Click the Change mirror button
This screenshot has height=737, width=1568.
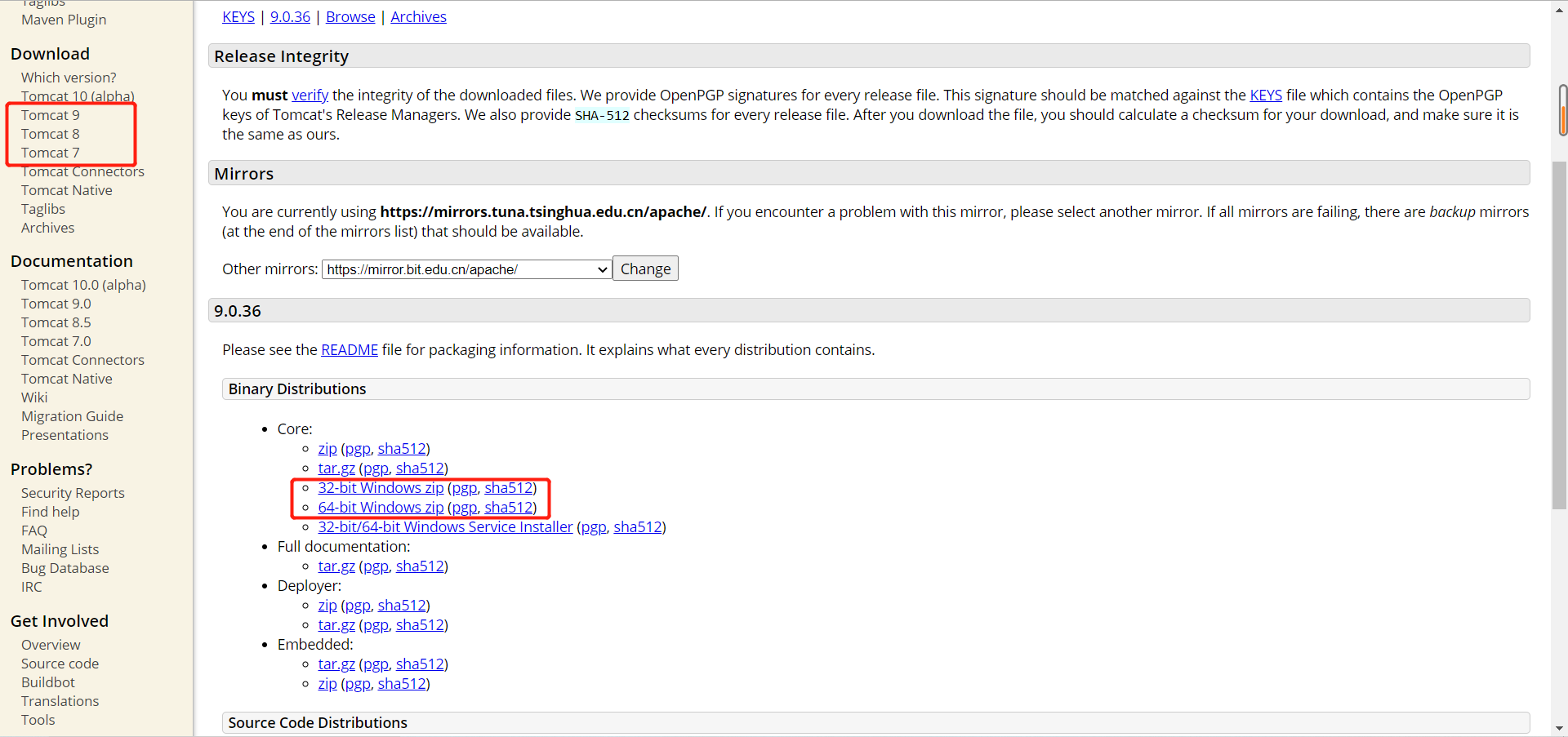(x=645, y=269)
